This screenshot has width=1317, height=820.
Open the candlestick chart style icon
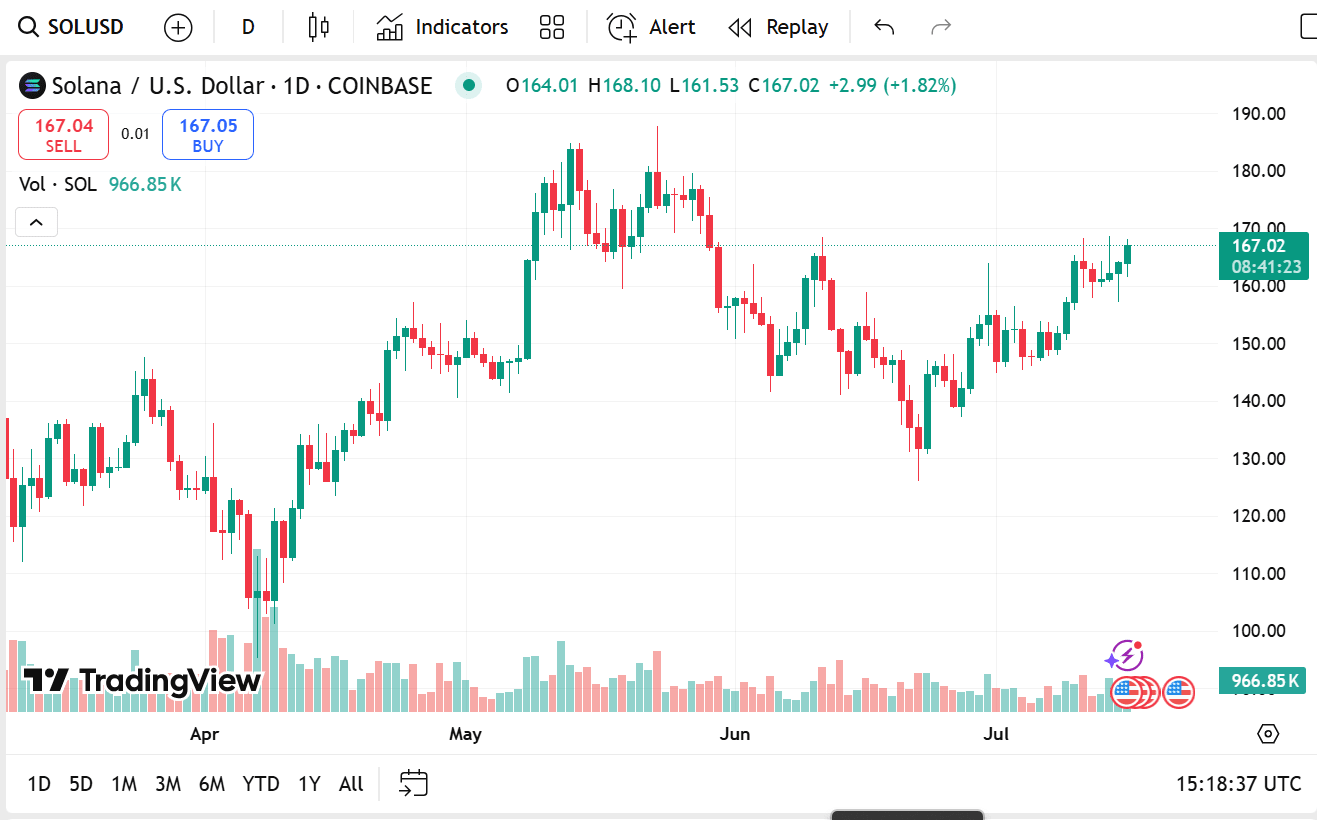pyautogui.click(x=319, y=27)
